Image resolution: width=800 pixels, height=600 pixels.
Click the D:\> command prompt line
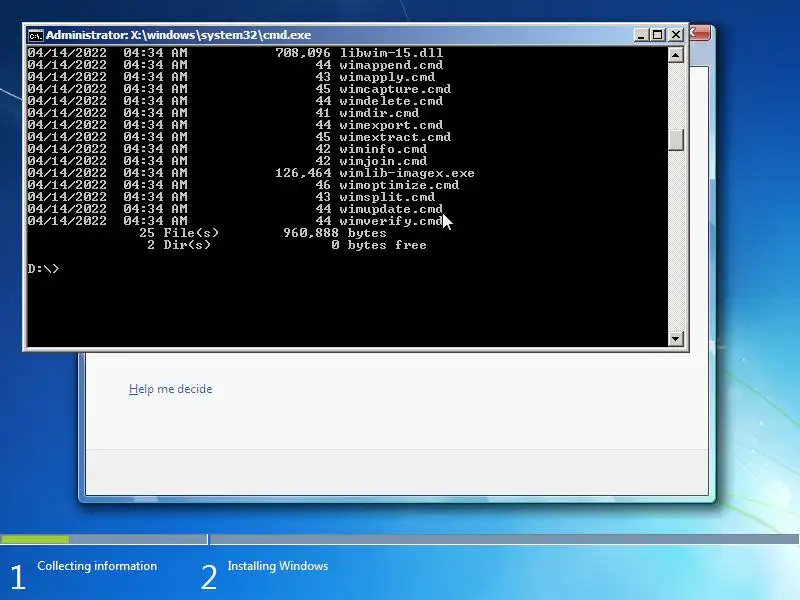click(x=43, y=268)
